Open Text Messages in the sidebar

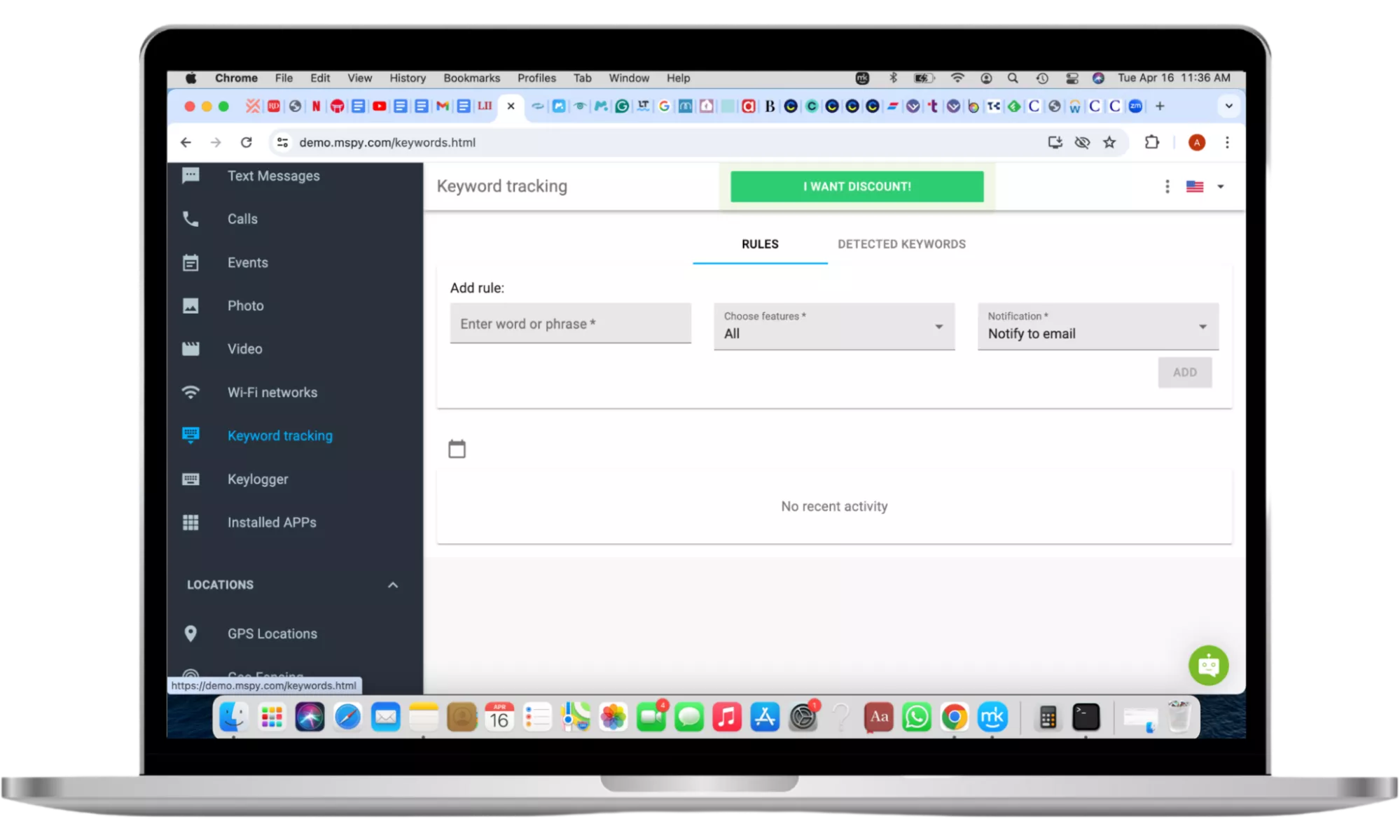pos(273,176)
